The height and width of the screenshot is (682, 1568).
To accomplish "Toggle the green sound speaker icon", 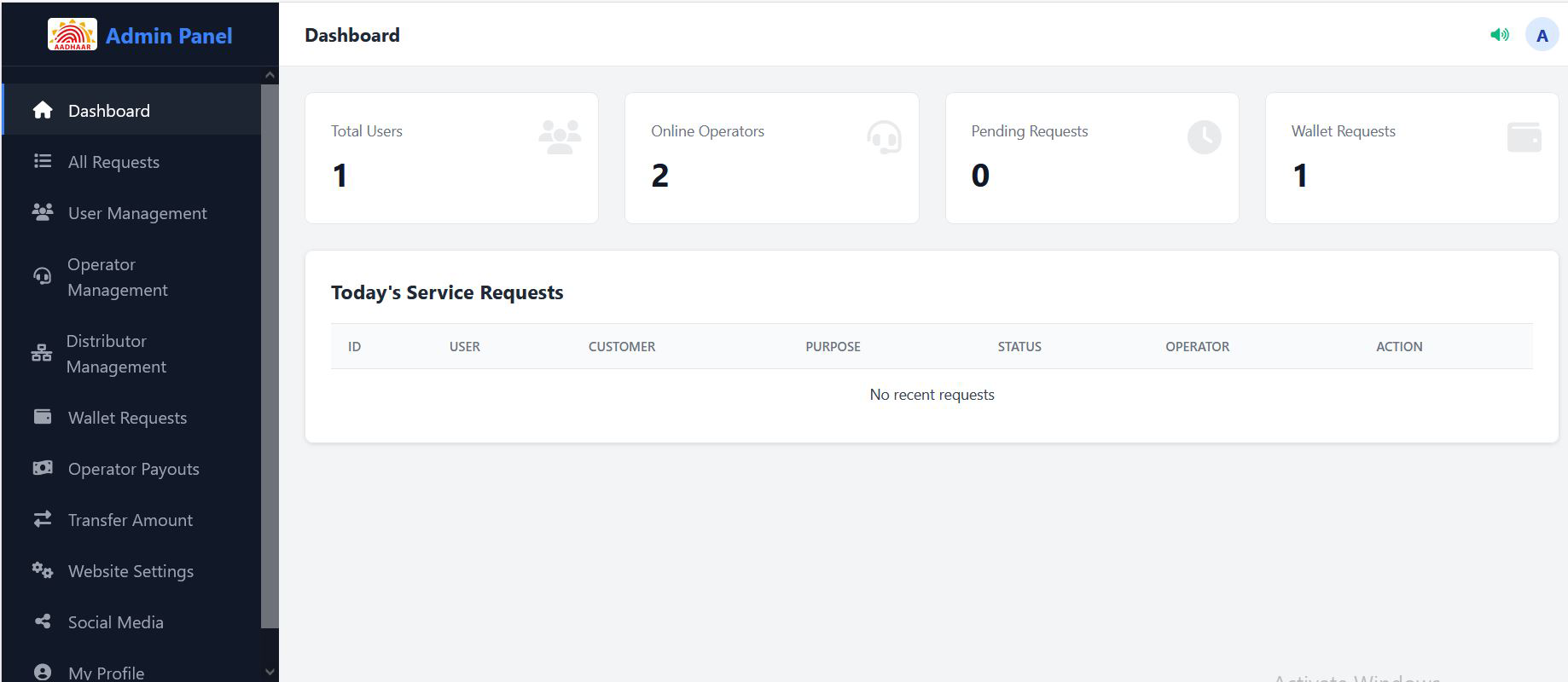I will point(1499,35).
